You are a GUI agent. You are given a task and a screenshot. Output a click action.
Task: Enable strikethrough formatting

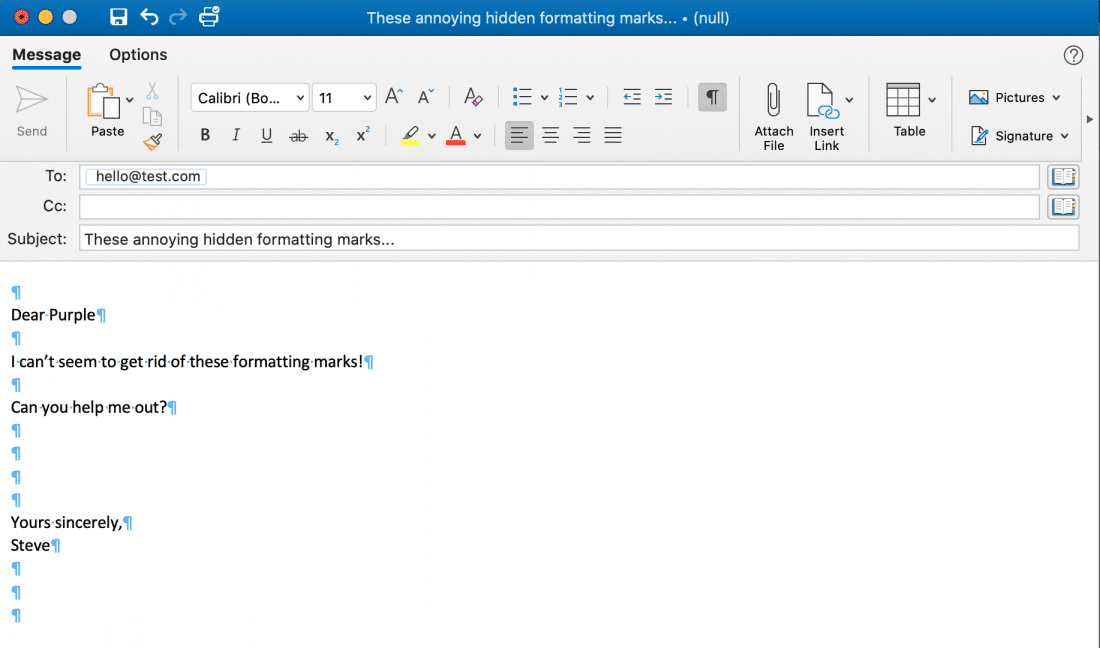[298, 134]
